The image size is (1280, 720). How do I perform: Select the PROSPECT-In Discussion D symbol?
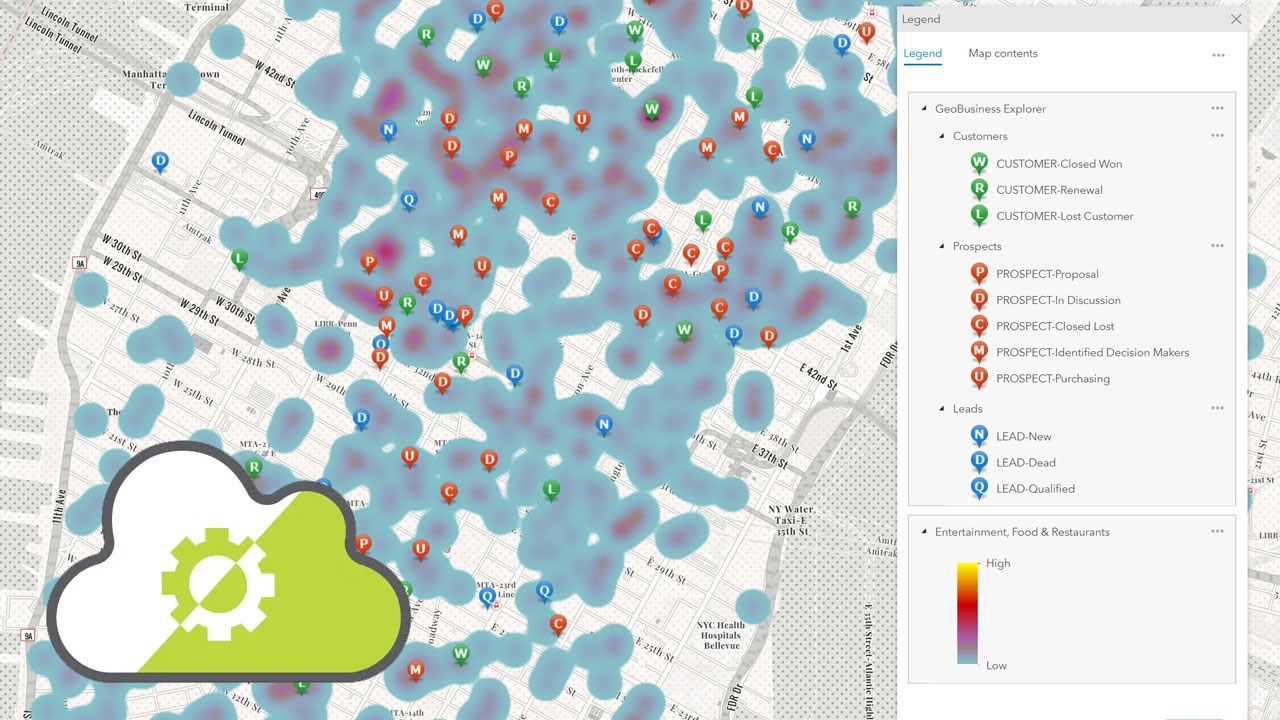pyautogui.click(x=979, y=299)
